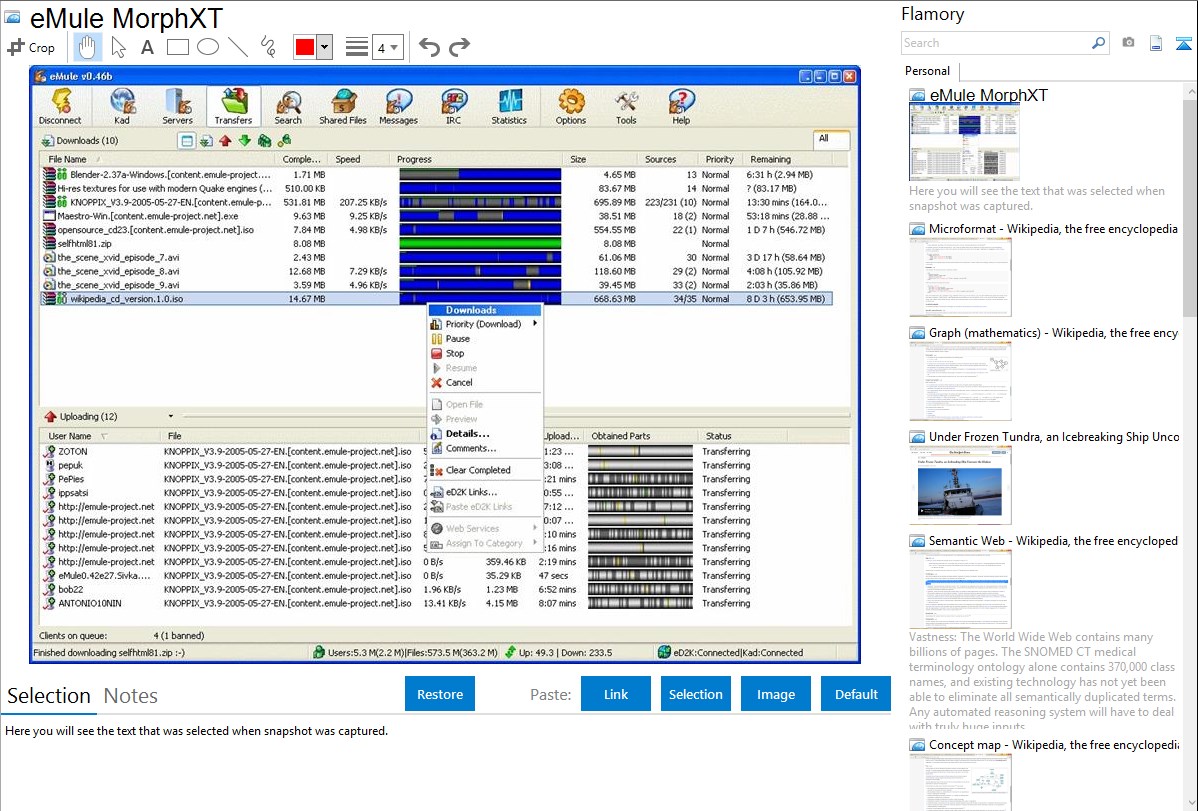The height and width of the screenshot is (811, 1198).
Task: Choose Pause in the context menu
Action: 484,339
